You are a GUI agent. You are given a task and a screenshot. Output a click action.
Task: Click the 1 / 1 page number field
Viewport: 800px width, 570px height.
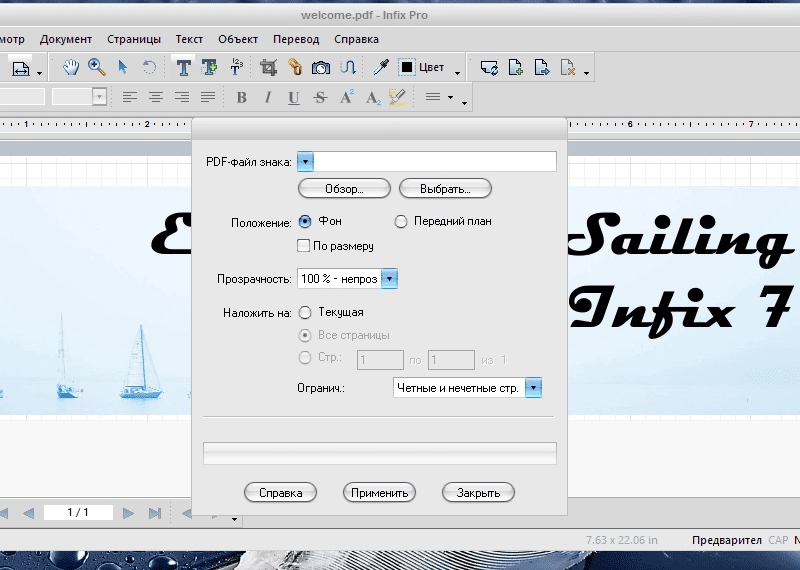pos(78,512)
